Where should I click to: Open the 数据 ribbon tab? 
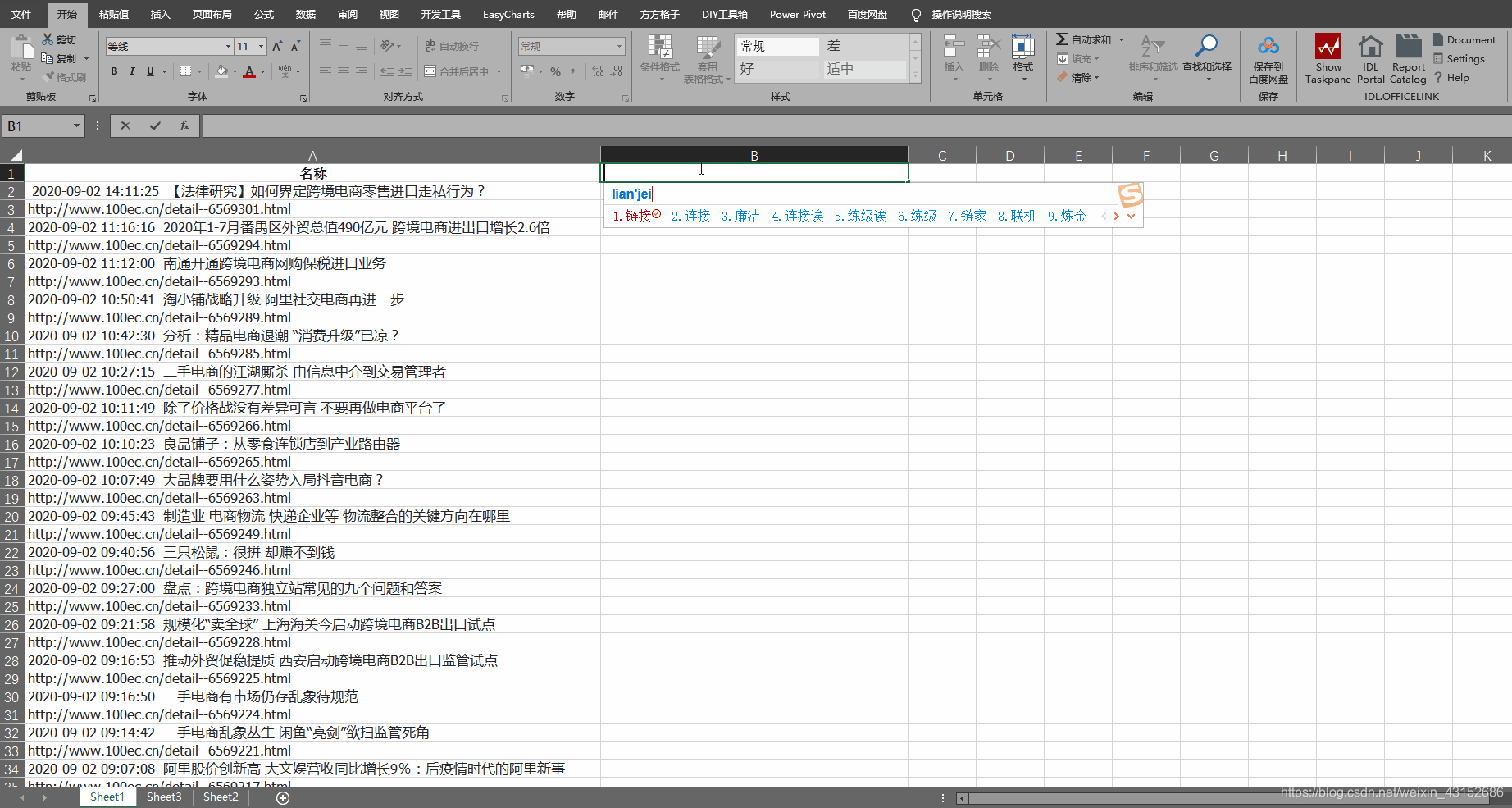[x=306, y=14]
